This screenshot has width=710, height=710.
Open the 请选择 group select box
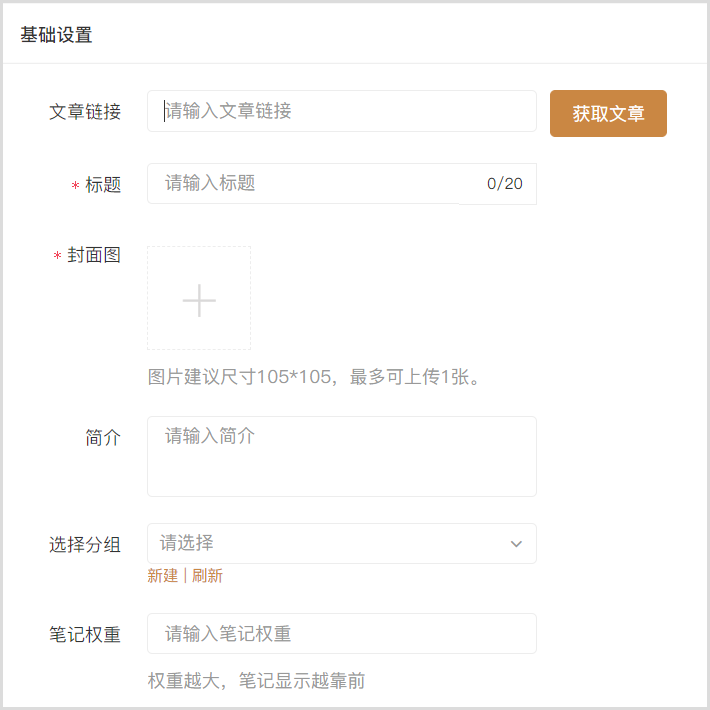coord(330,544)
